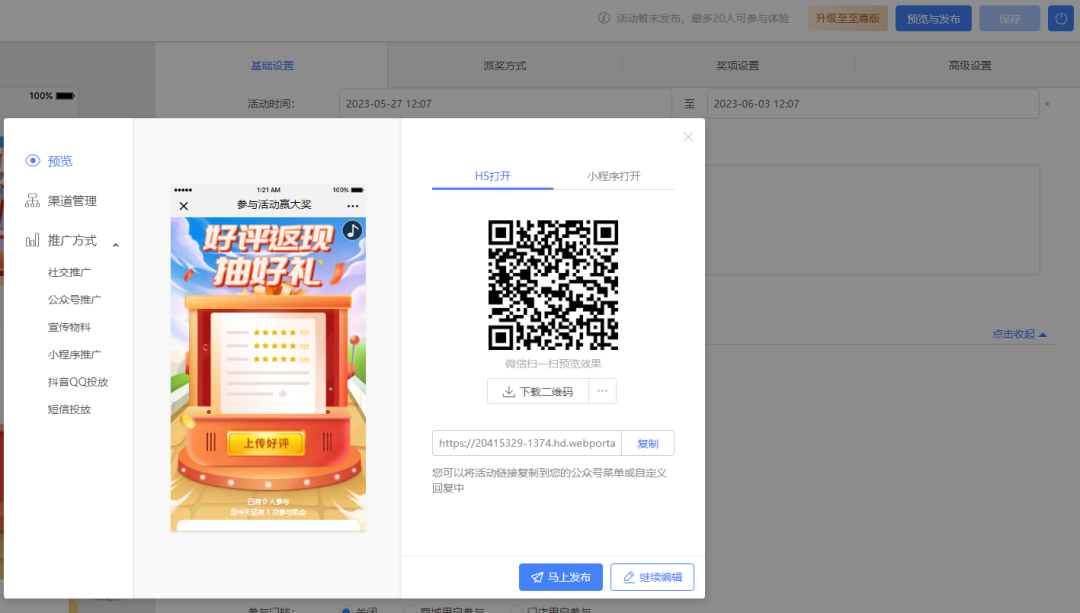Click the paper-plane icon on 马上发布
Viewport: 1080px width, 613px height.
point(537,577)
